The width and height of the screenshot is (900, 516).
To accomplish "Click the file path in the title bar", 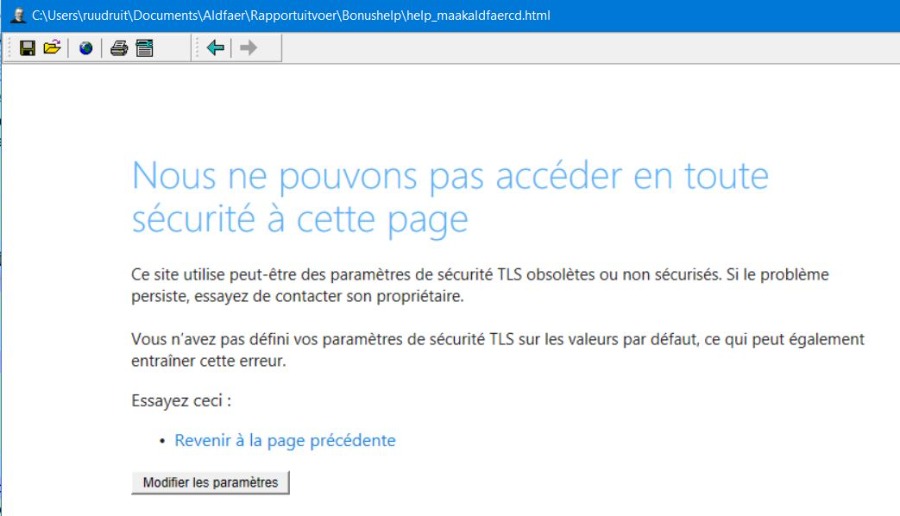I will [x=290, y=16].
